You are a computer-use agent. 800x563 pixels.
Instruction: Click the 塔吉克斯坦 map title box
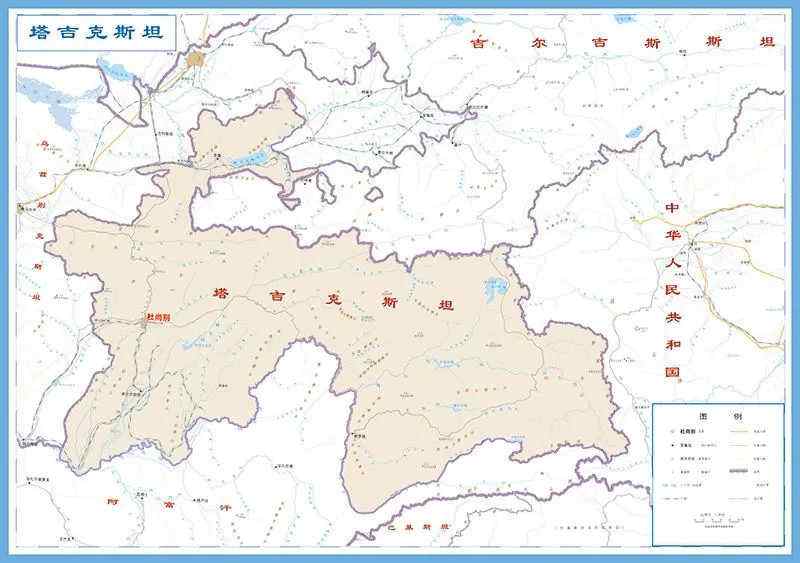96,33
